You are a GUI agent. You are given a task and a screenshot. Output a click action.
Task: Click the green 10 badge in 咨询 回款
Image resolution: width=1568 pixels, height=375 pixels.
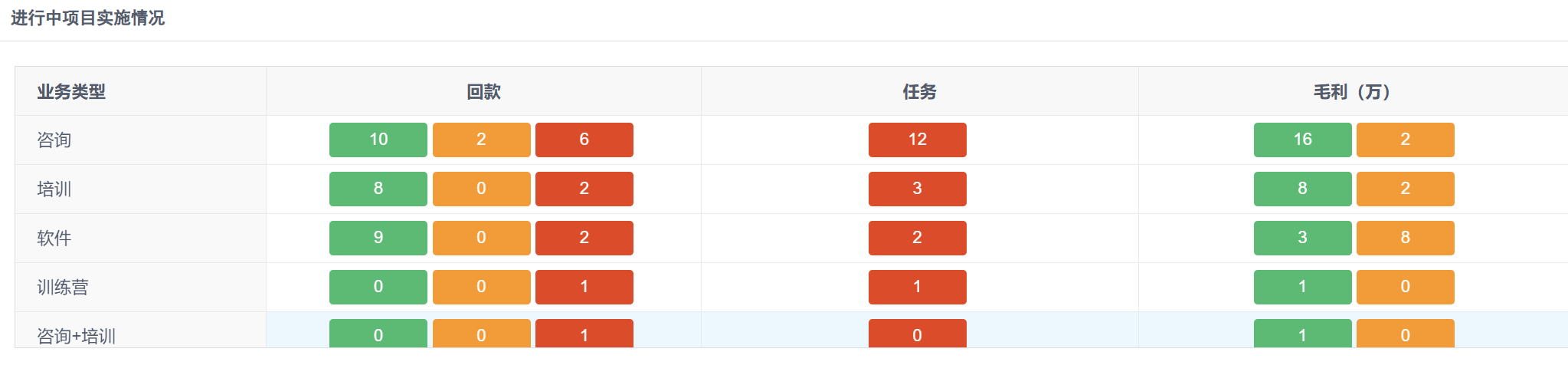(x=378, y=140)
